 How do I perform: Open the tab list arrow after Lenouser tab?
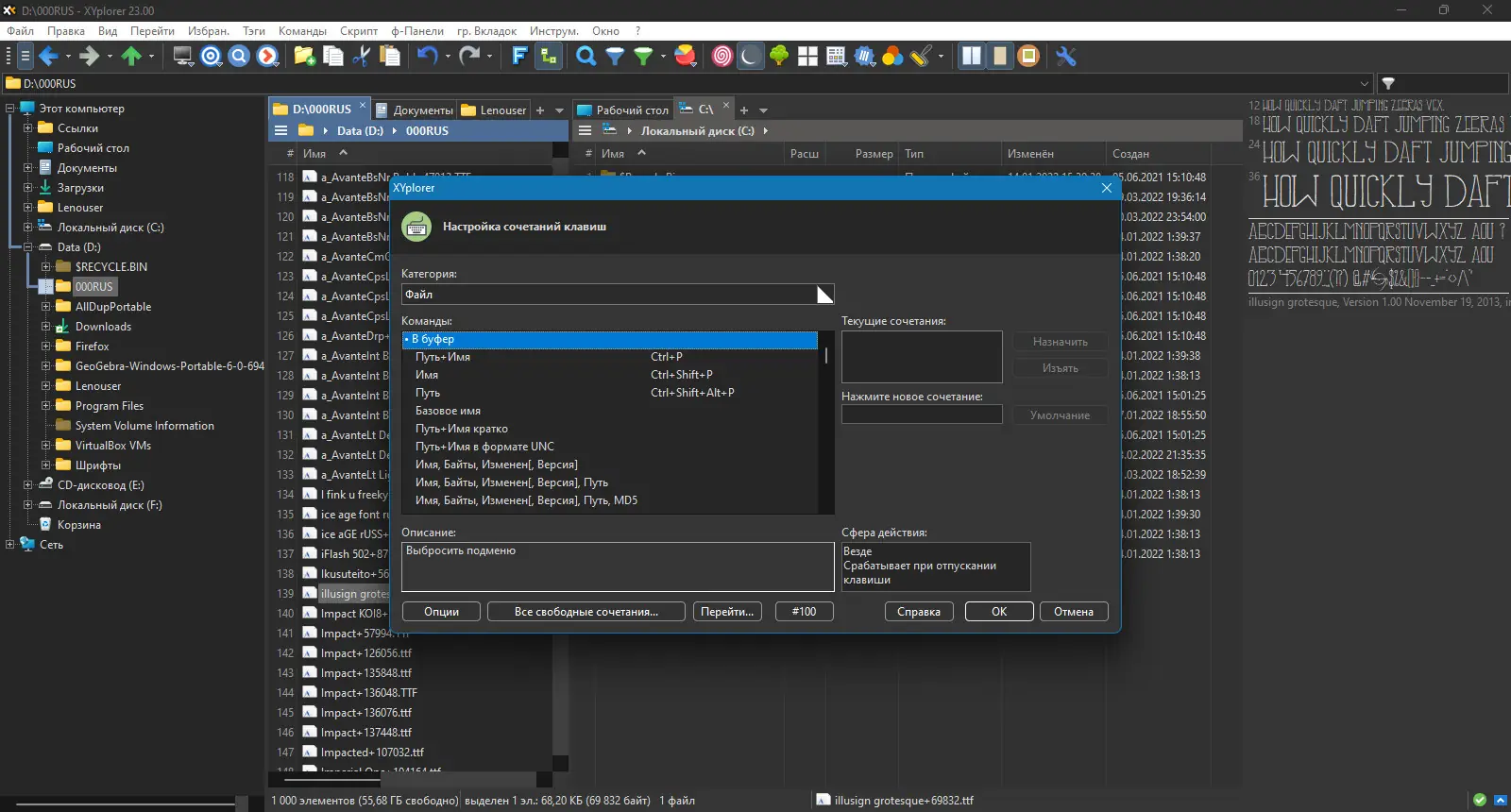tap(560, 110)
